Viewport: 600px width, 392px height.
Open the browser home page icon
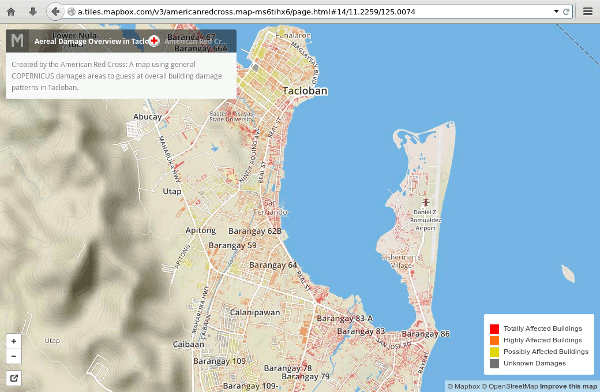11,11
